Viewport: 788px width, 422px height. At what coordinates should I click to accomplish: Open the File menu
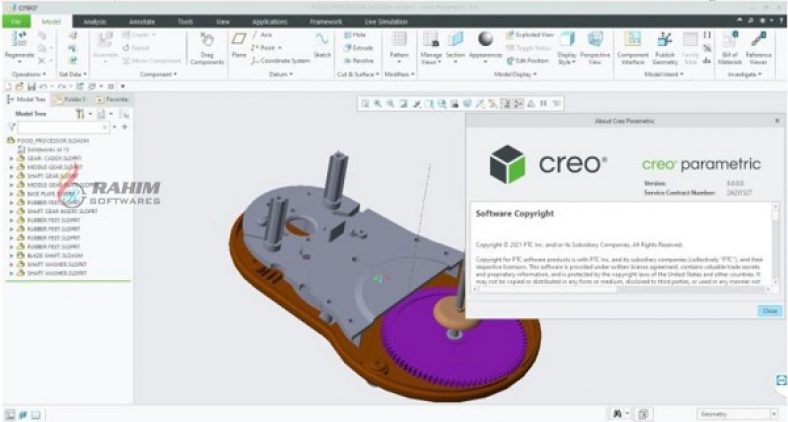16,22
